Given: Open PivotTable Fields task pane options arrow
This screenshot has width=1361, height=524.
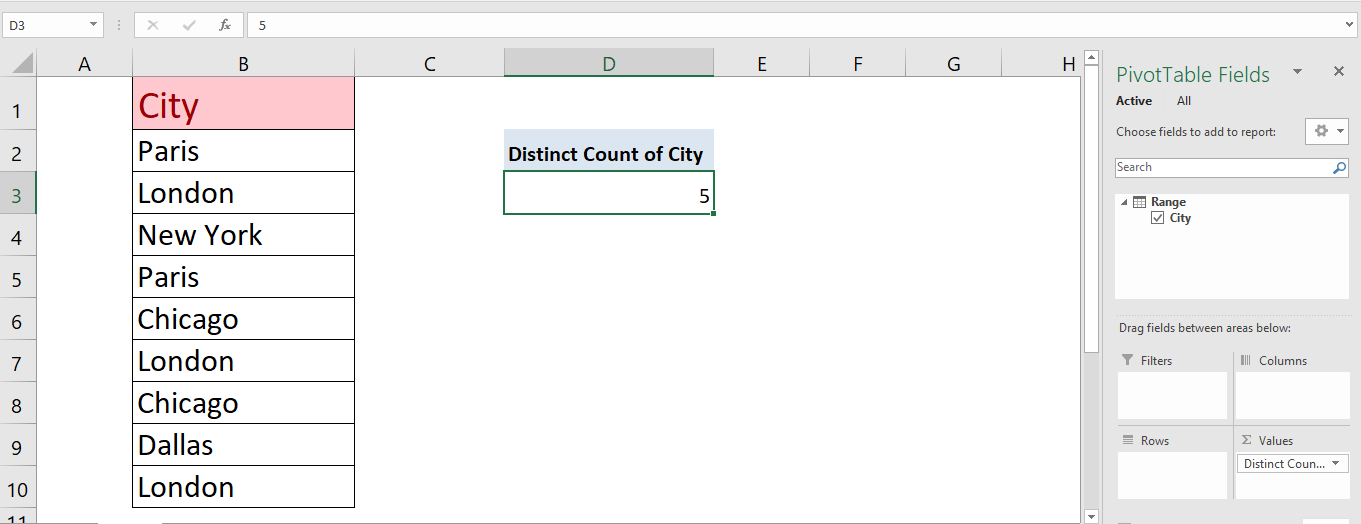Looking at the screenshot, I should click(x=1297, y=72).
